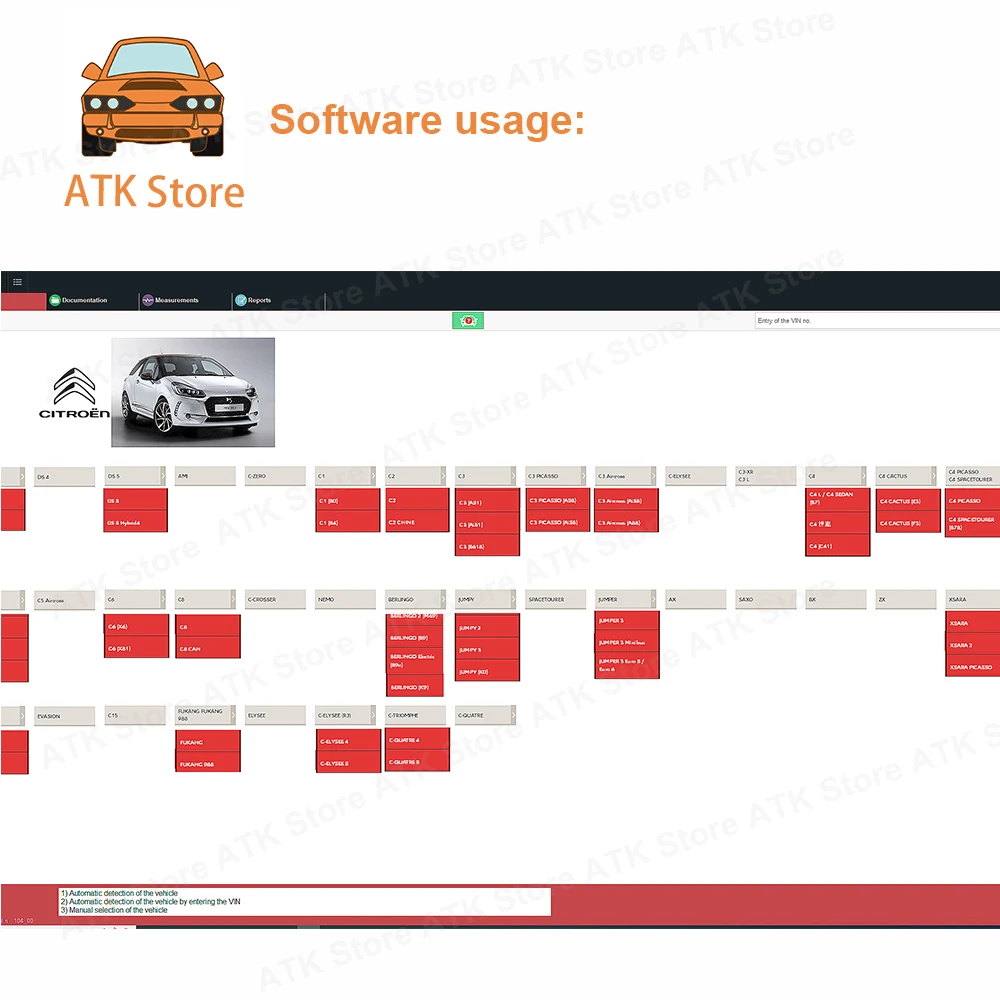Select the SAXO model button

tap(766, 599)
